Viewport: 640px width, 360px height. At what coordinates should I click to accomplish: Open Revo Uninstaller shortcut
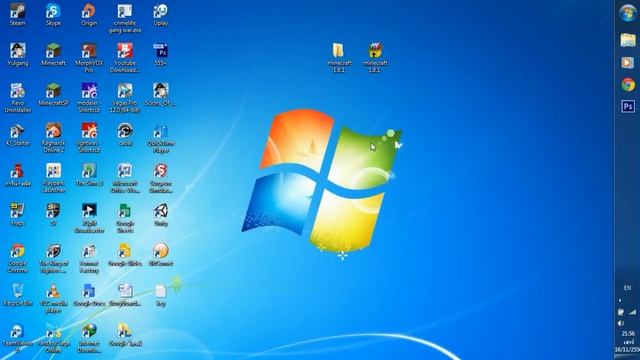18,98
